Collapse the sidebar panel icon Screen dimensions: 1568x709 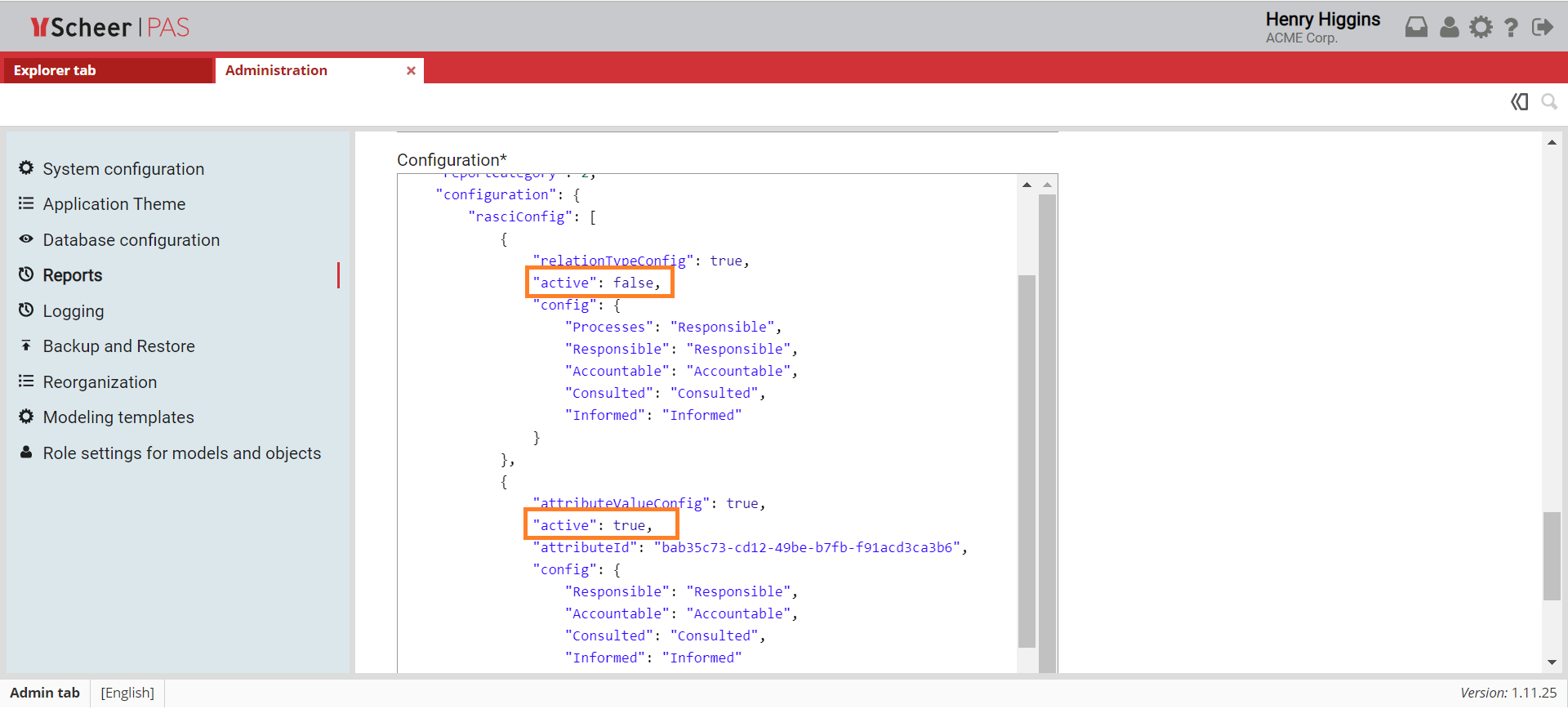(1519, 102)
